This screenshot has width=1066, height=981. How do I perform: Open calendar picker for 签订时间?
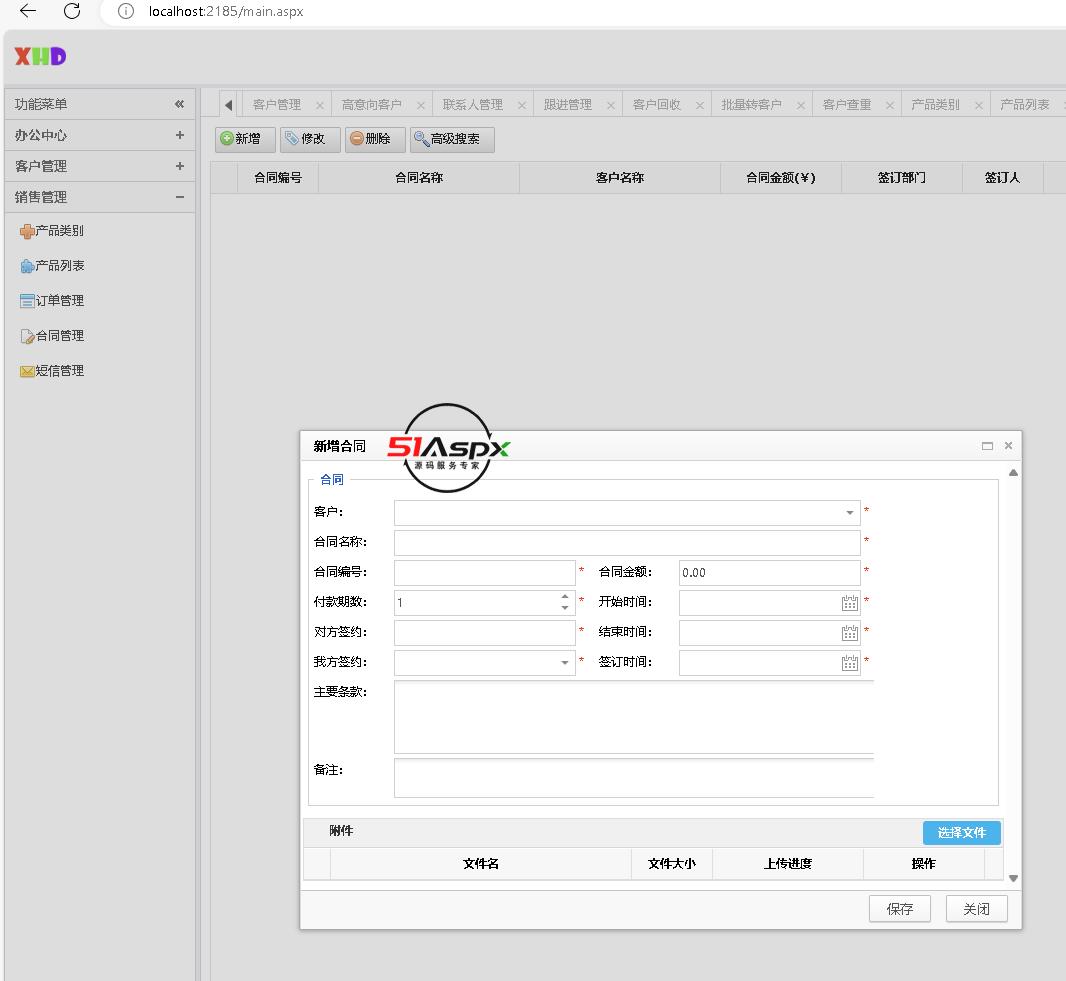click(849, 663)
